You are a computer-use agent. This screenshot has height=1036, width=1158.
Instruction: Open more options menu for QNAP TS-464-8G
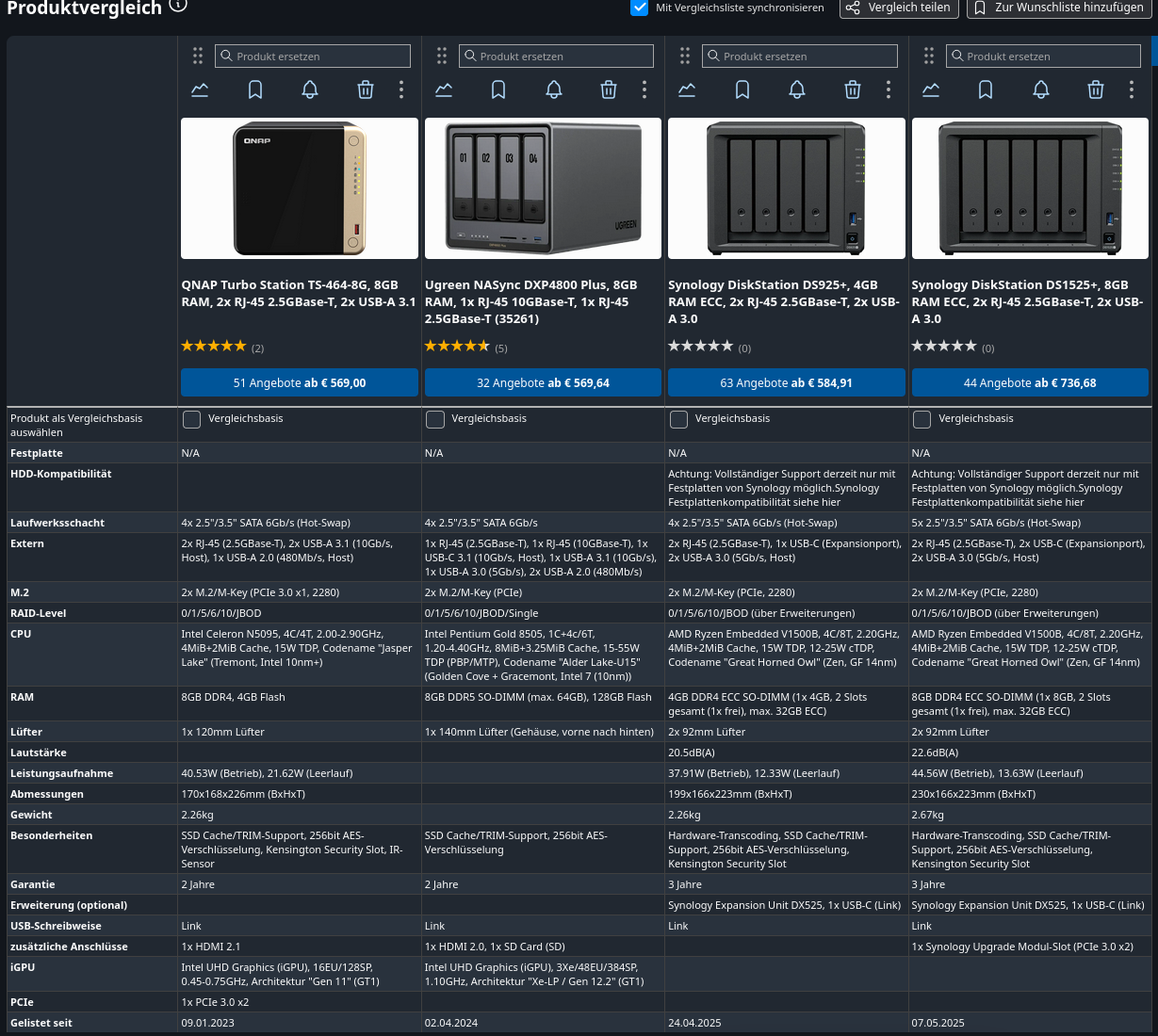[401, 89]
